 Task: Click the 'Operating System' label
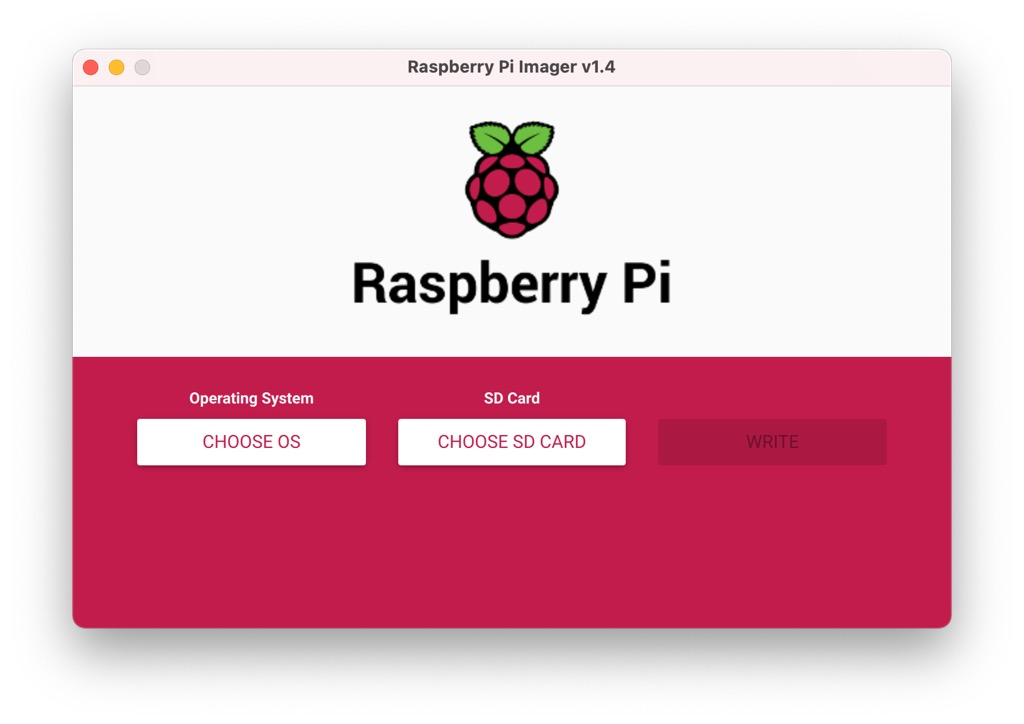251,398
